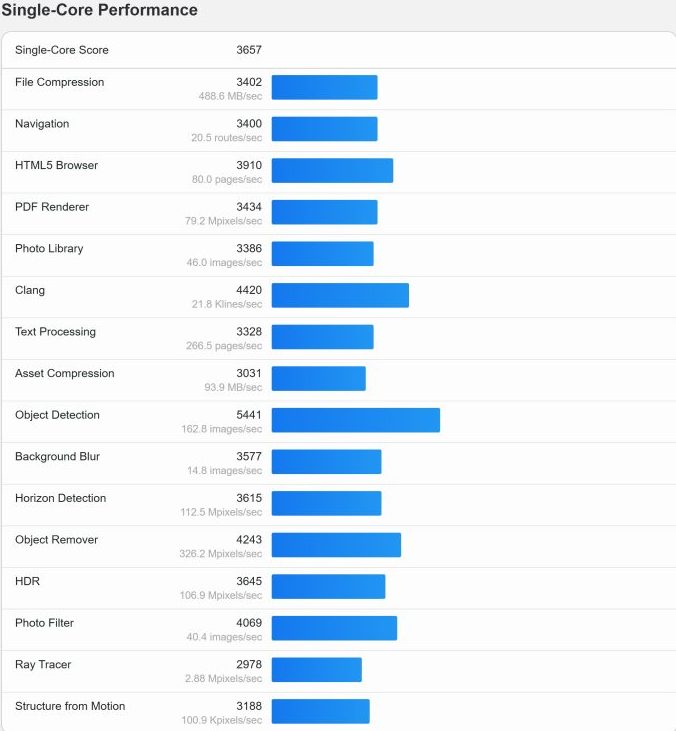The height and width of the screenshot is (731, 676).
Task: Click the Horizon Detection score 3615
Action: (x=248, y=498)
